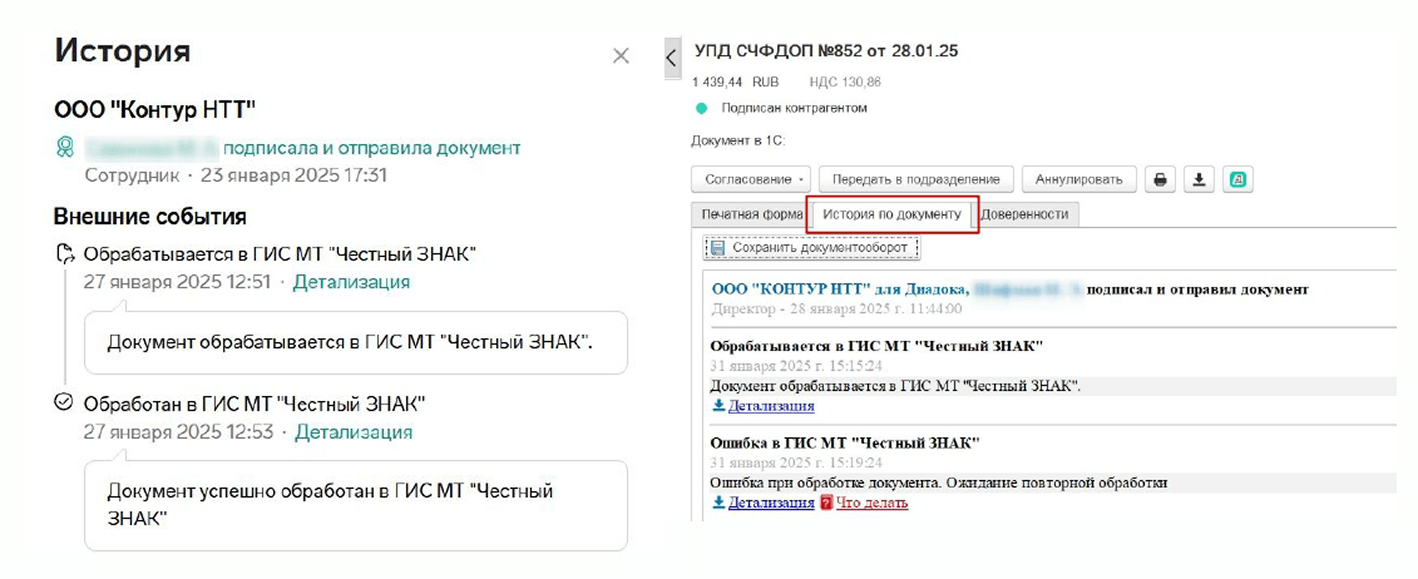Open Детализация next to 27 января 12:53

coord(353,432)
